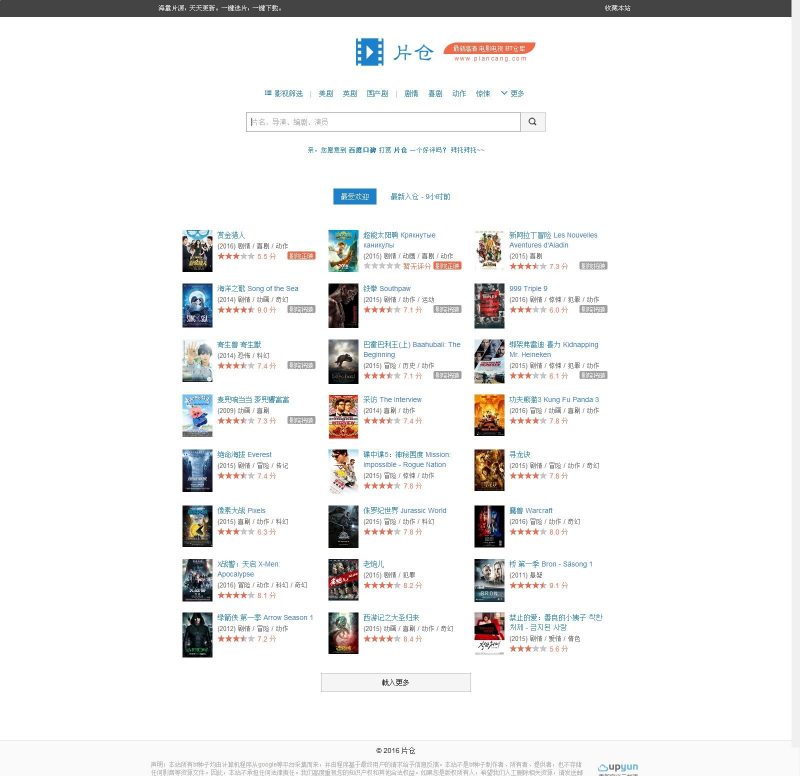Focus the movie name search field
The height and width of the screenshot is (776, 800).
383,122
